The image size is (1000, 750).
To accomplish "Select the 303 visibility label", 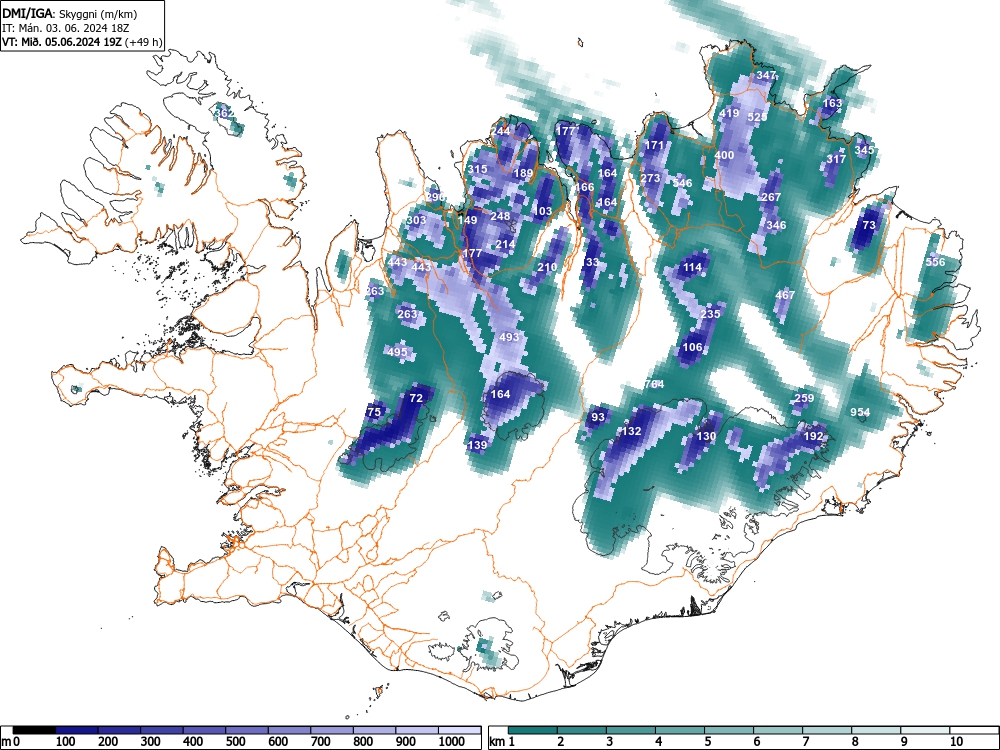I will click(416, 220).
